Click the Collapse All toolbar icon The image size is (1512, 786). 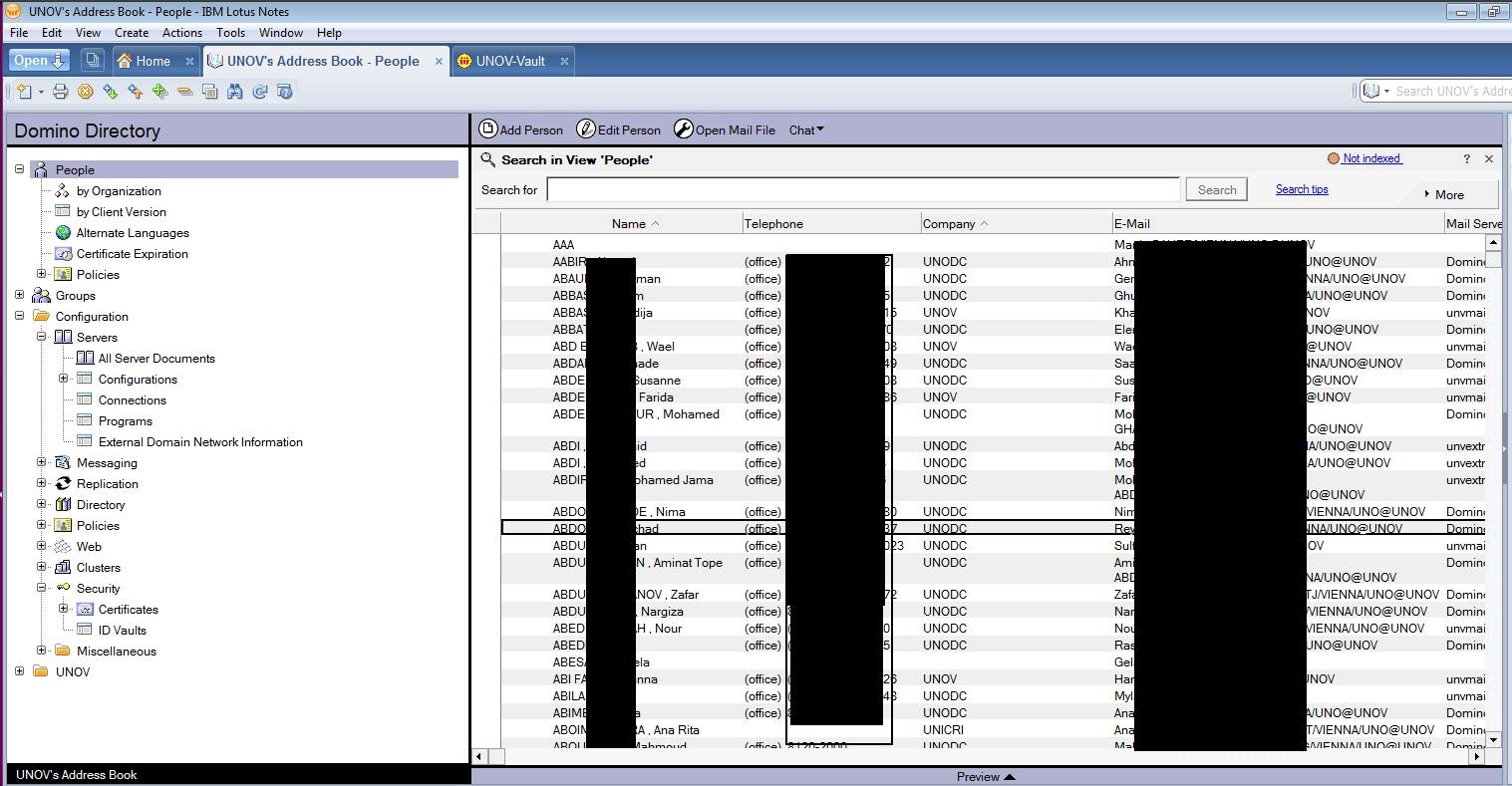click(184, 92)
